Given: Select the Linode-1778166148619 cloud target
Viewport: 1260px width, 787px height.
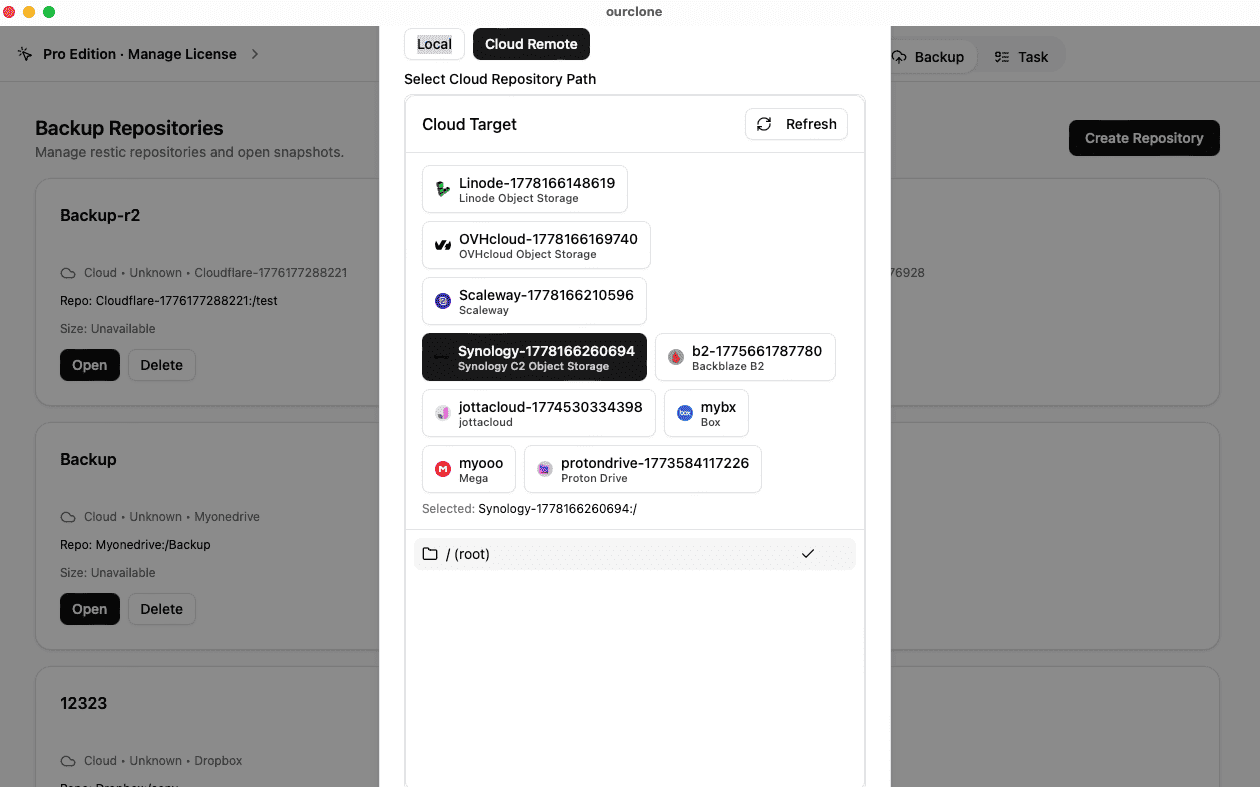Looking at the screenshot, I should tap(525, 189).
